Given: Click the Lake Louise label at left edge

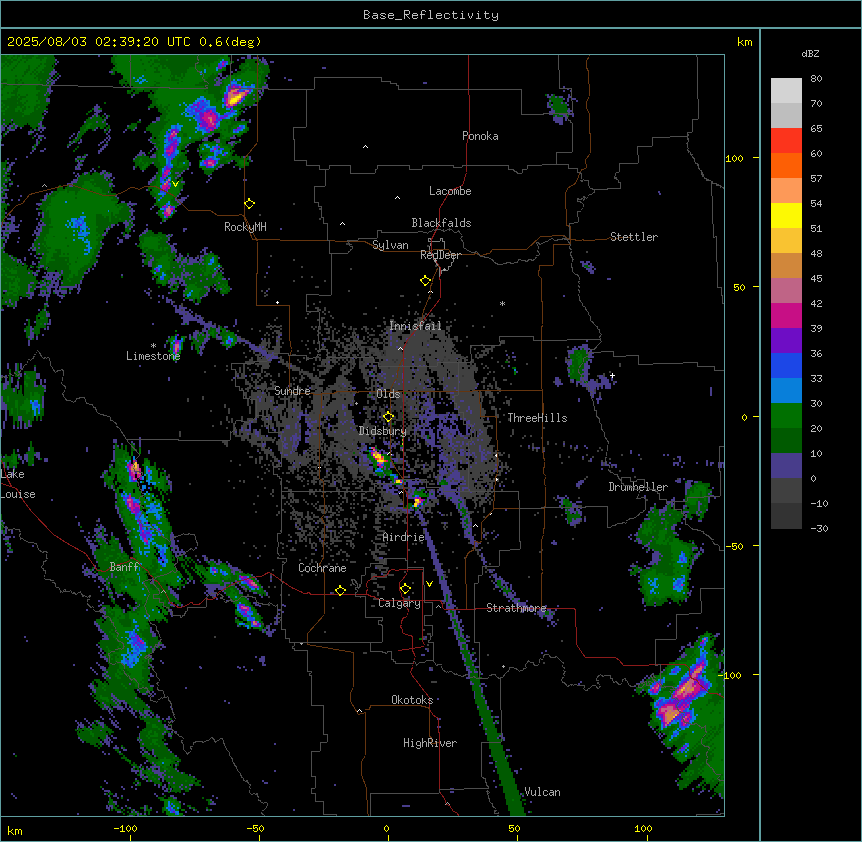Looking at the screenshot, I should 18,484.
